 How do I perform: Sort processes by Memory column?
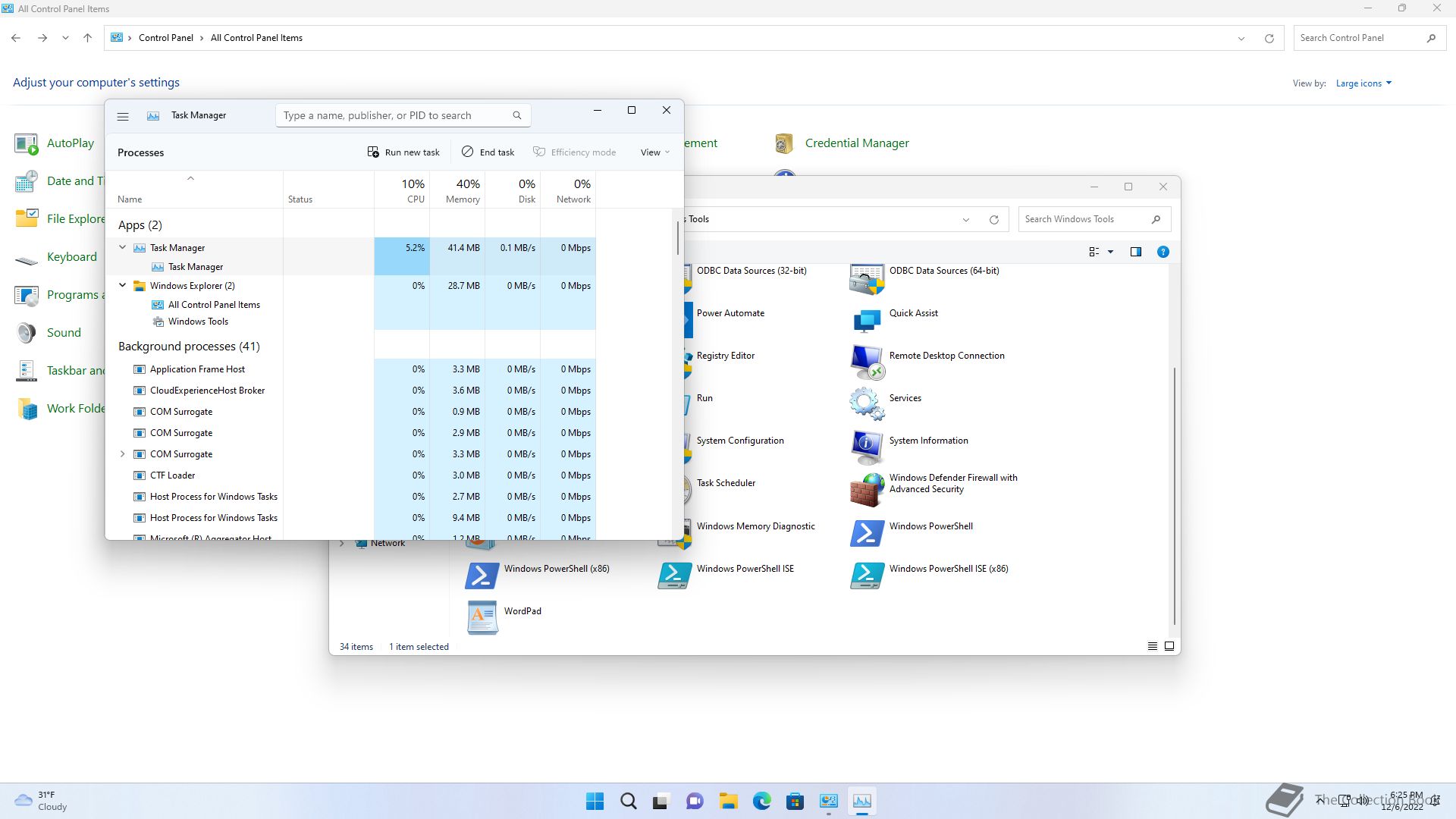tap(457, 190)
